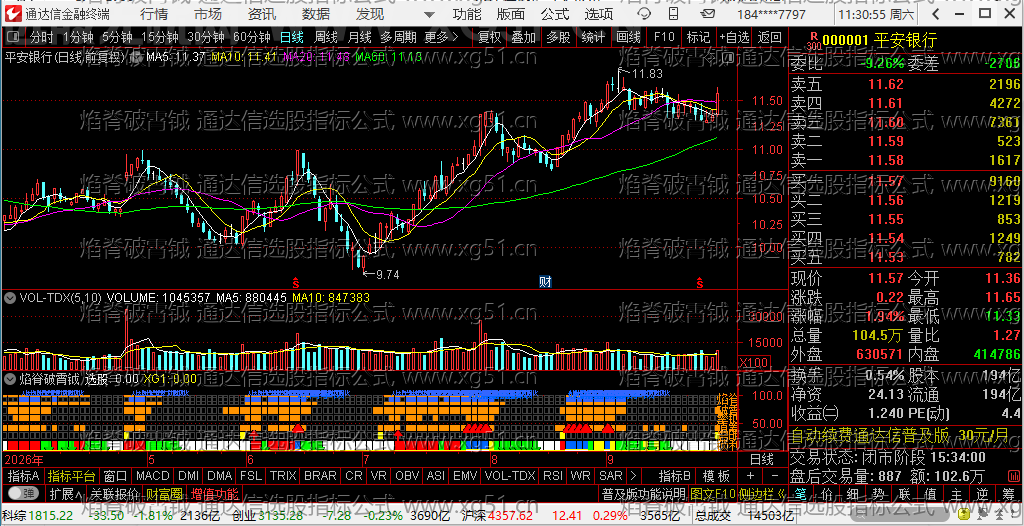This screenshot has height=526, width=1024.
Task: Toggle the 弹 popup switch
Action: coord(22,493)
